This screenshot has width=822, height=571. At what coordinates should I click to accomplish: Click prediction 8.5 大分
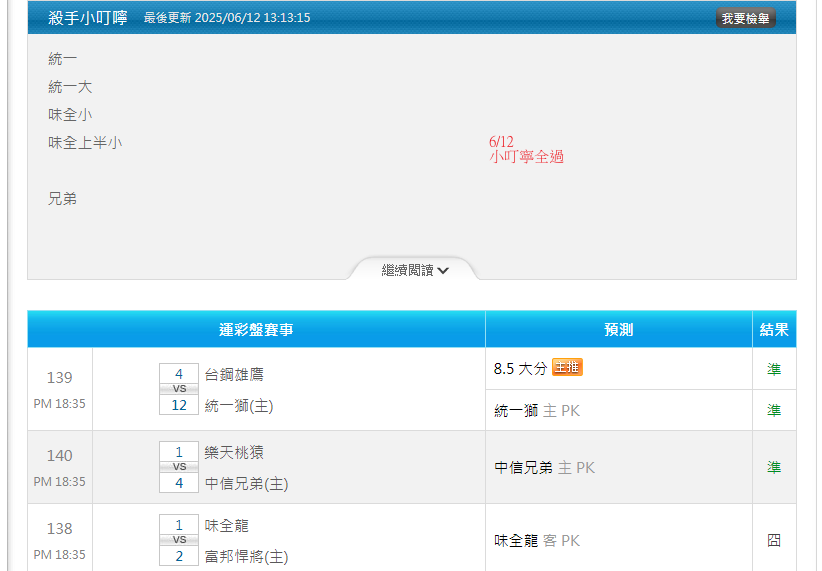[520, 369]
